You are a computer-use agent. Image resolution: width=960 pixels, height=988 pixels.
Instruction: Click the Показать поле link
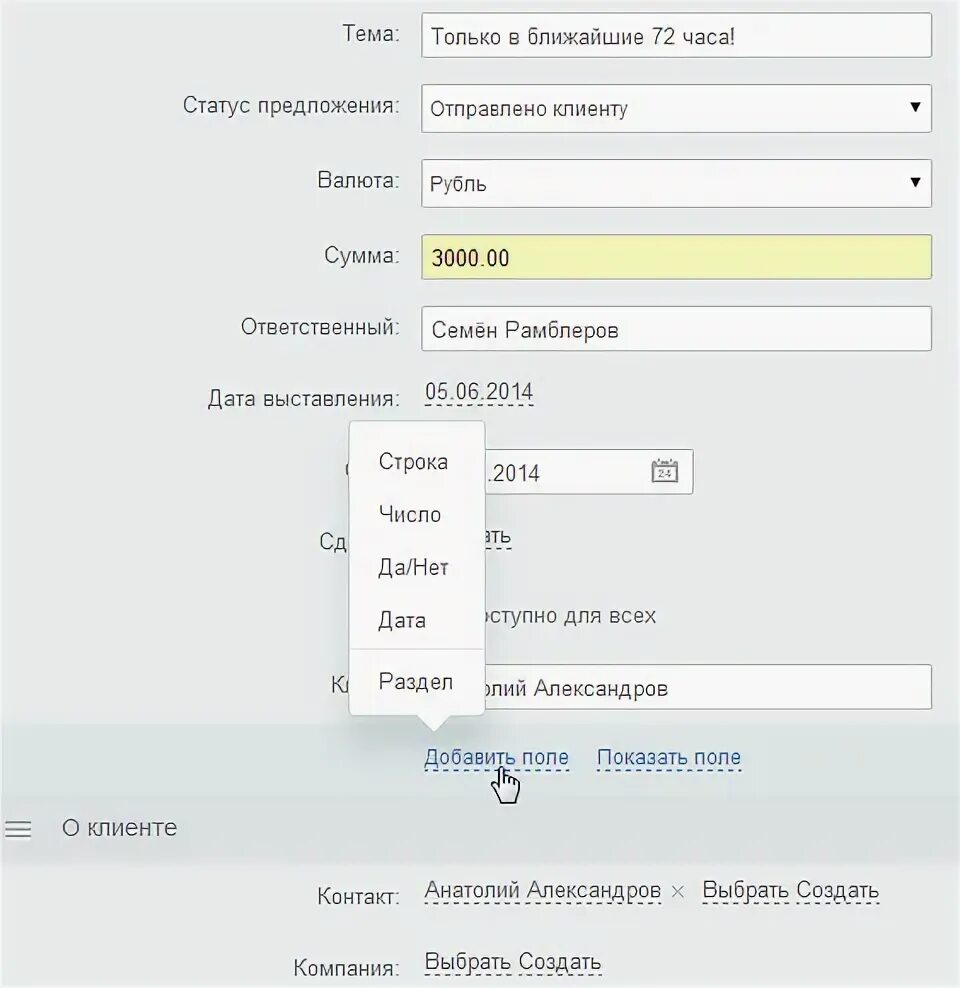point(669,757)
